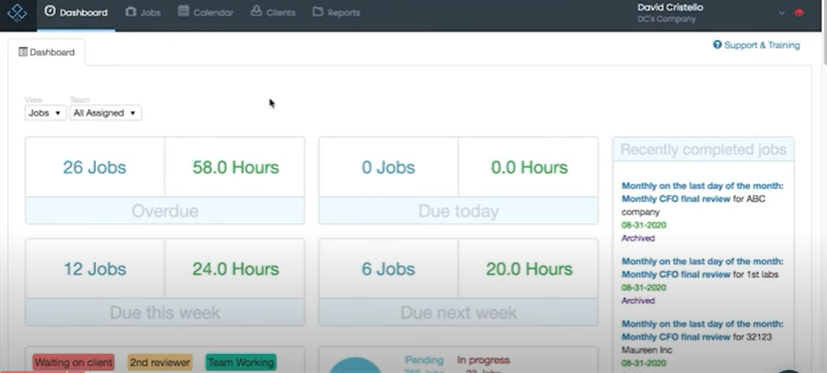Click the 20.0 Hours due next week tile
The height and width of the screenshot is (373, 827).
[x=529, y=269]
